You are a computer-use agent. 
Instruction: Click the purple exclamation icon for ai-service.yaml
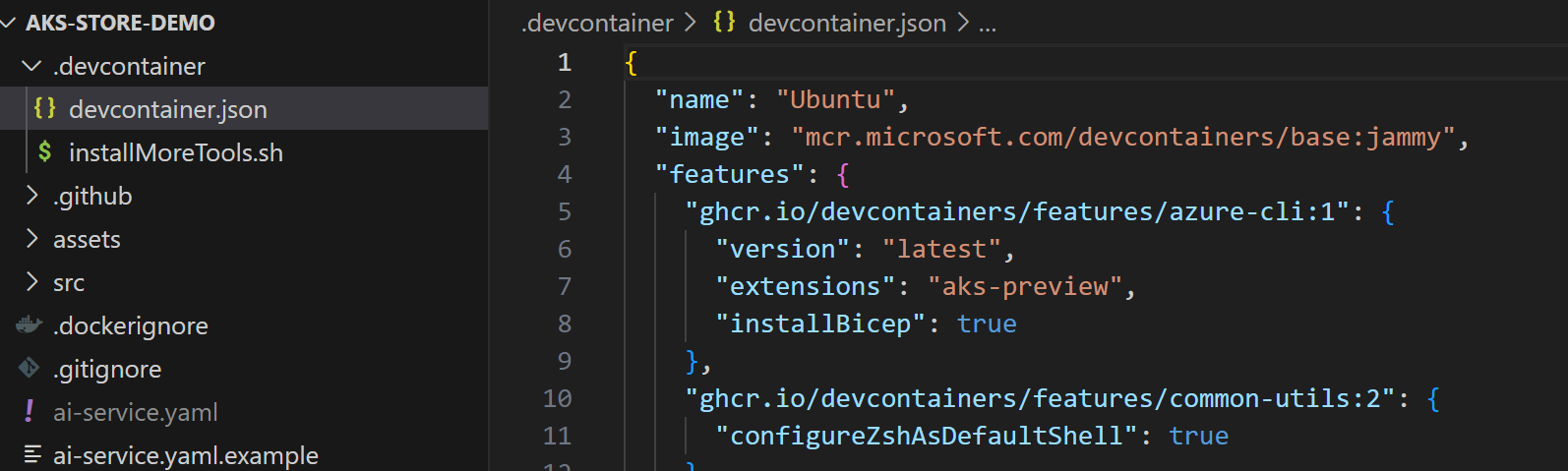coord(30,412)
